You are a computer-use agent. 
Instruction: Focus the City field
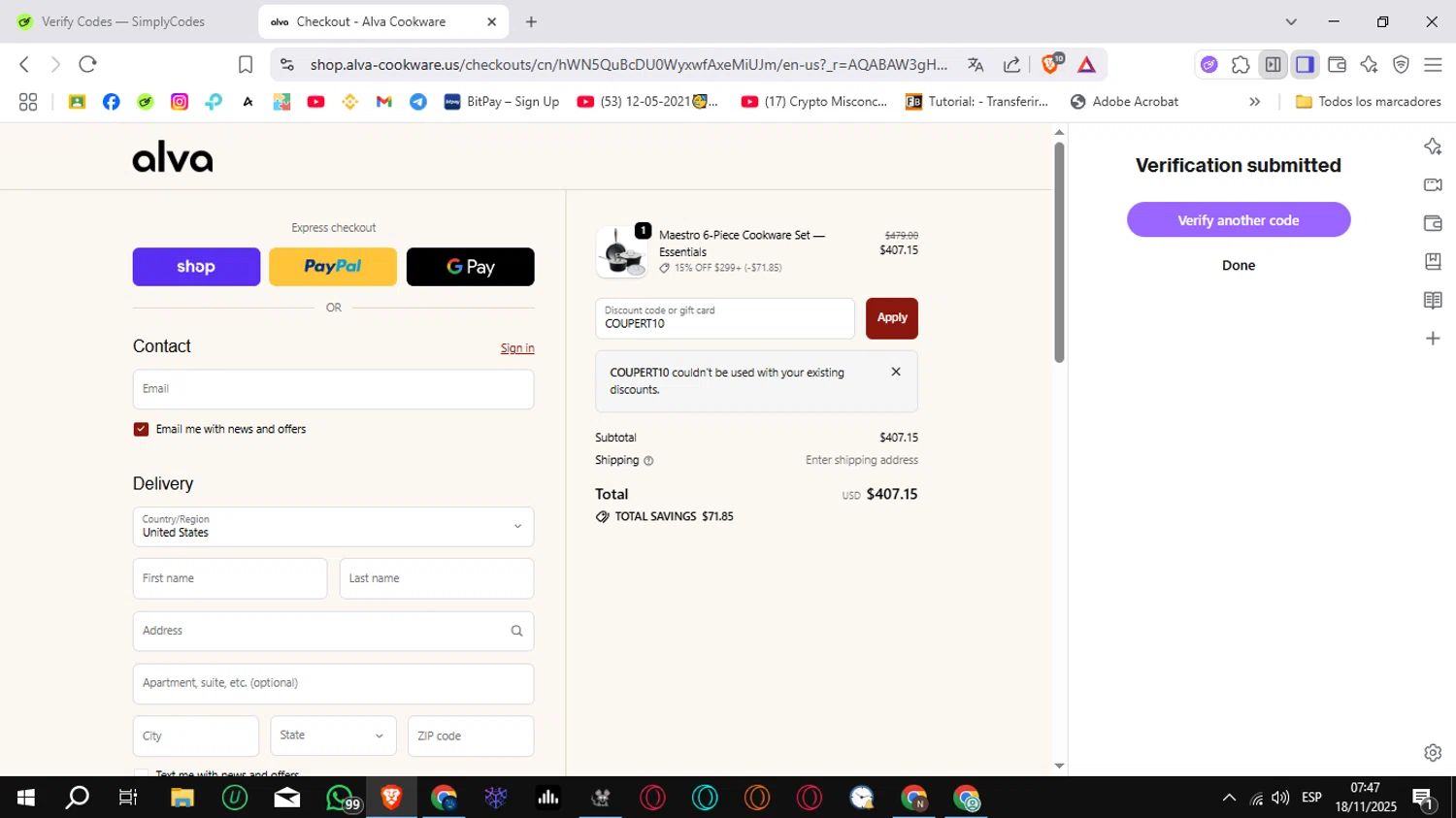pos(196,736)
